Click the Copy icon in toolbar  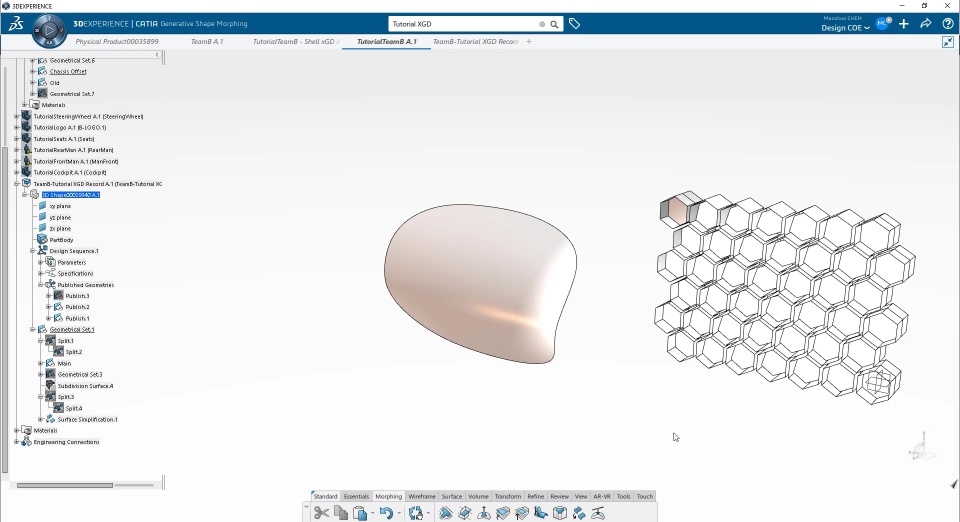pyautogui.click(x=341, y=513)
